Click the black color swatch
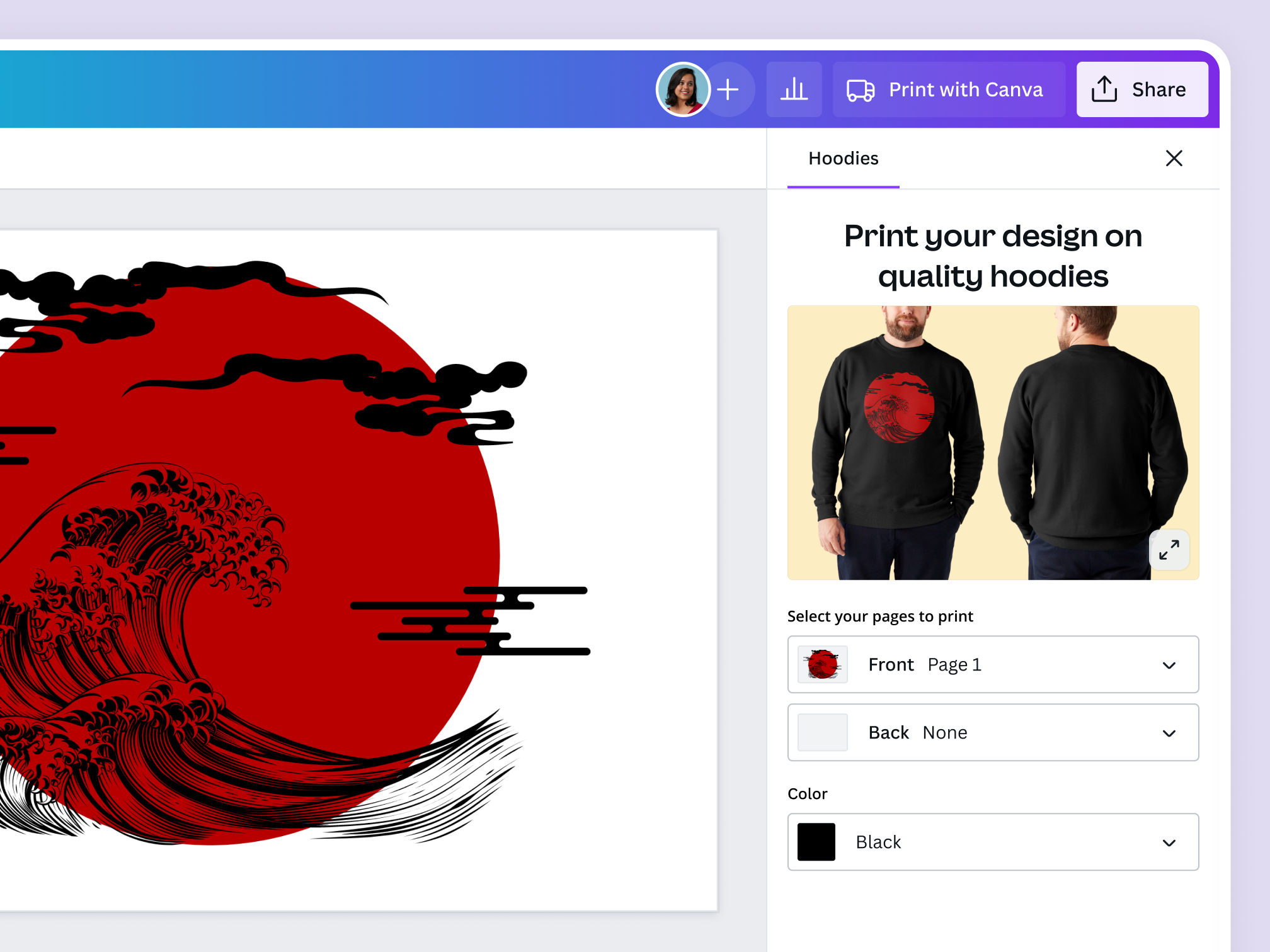Viewport: 1270px width, 952px height. coord(816,842)
